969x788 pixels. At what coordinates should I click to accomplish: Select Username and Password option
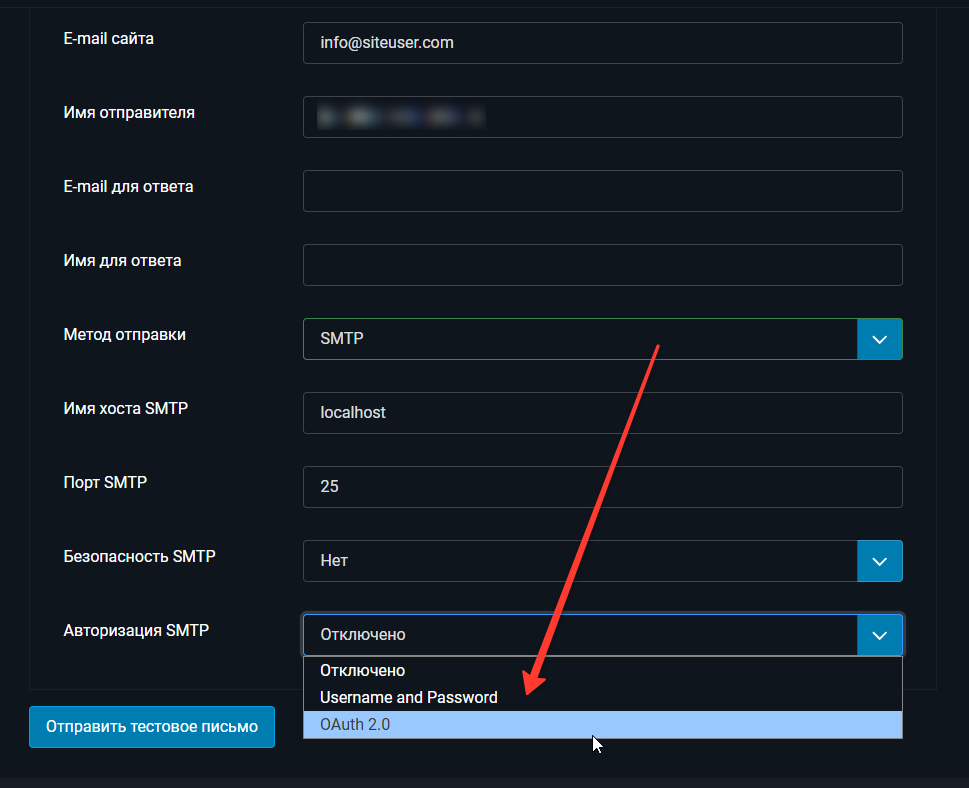[x=603, y=698]
